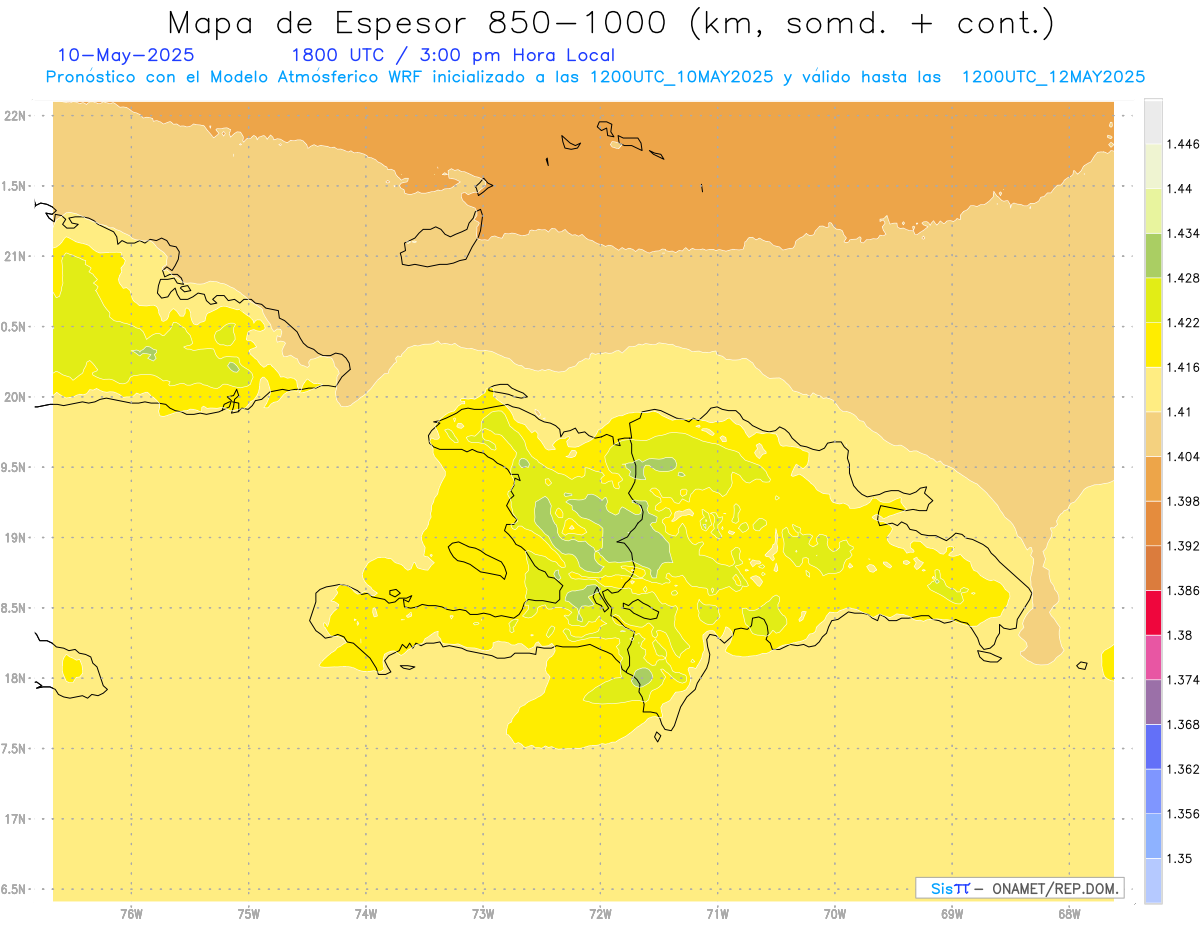Click the legend value '1.392'
Viewport: 1200px width, 927px height.
click(1182, 546)
